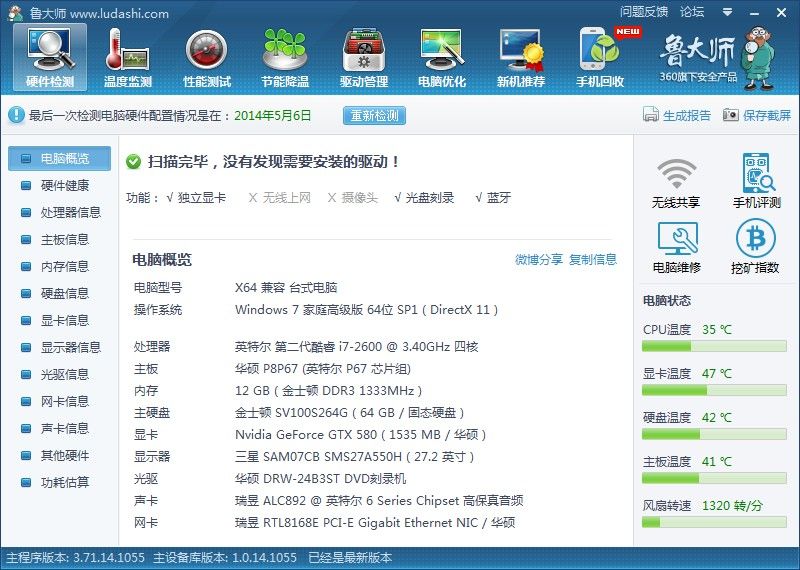The width and height of the screenshot is (800, 570).
Task: Open the 电脑优化 PC optimization icon
Action: (x=442, y=57)
